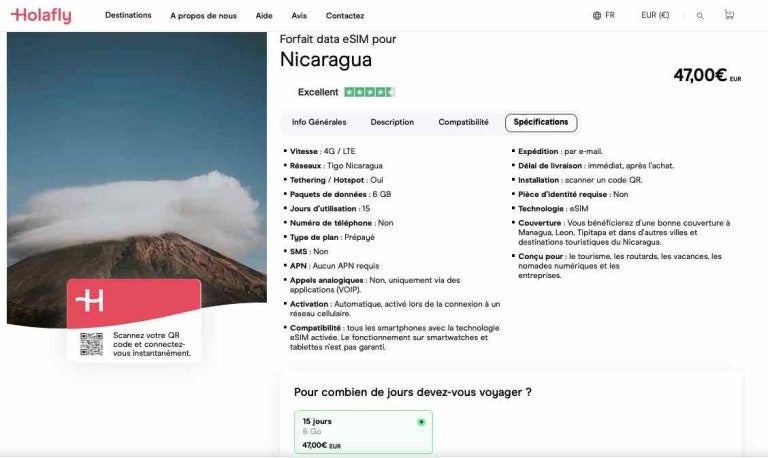The height and width of the screenshot is (458, 768).
Task: Click the Compatibilité smartphones spec paragraph
Action: click(394, 337)
